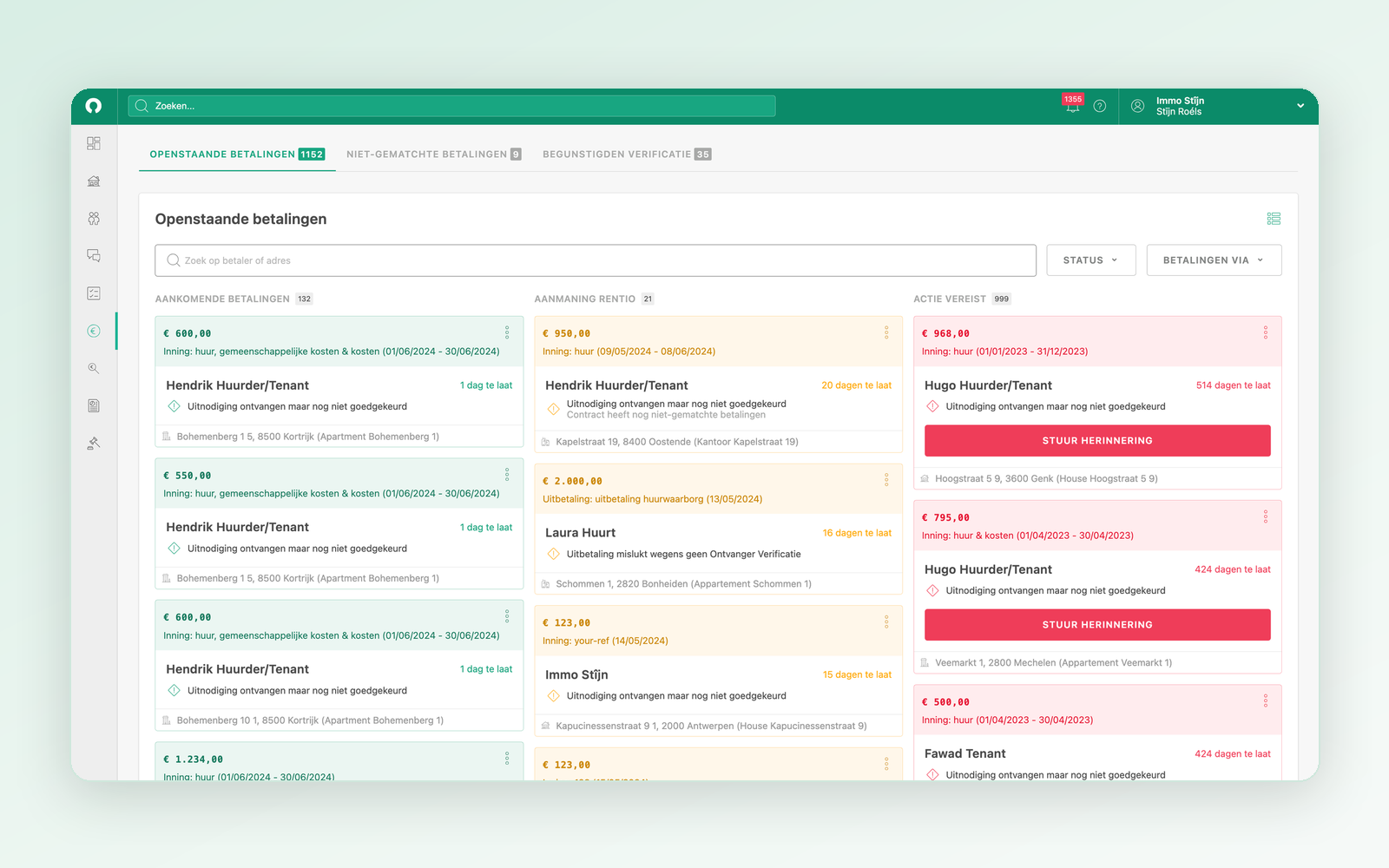Expand the Status filter dropdown

tap(1091, 260)
